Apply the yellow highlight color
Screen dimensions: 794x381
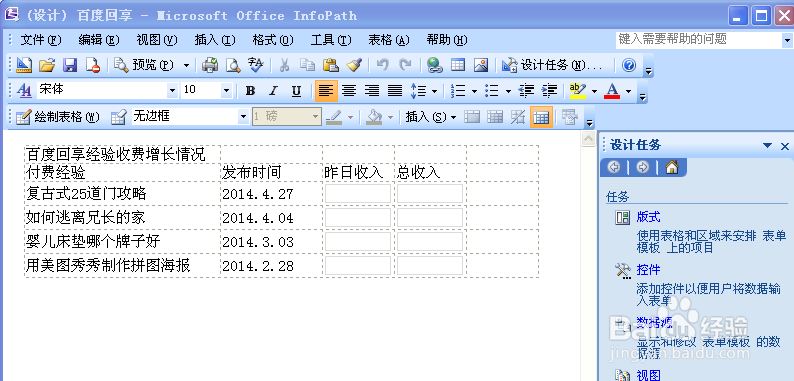[577, 91]
